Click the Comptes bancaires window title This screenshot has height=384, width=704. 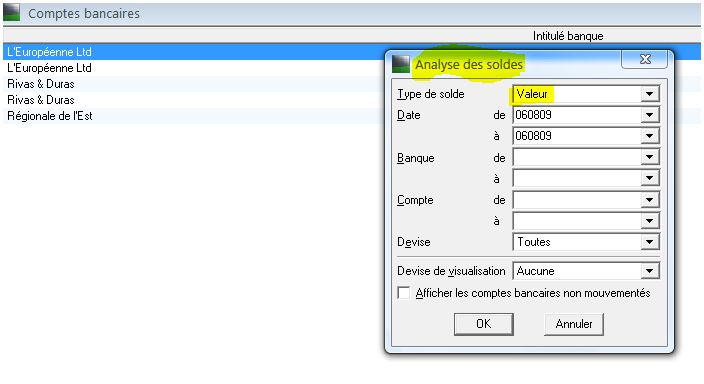[84, 13]
